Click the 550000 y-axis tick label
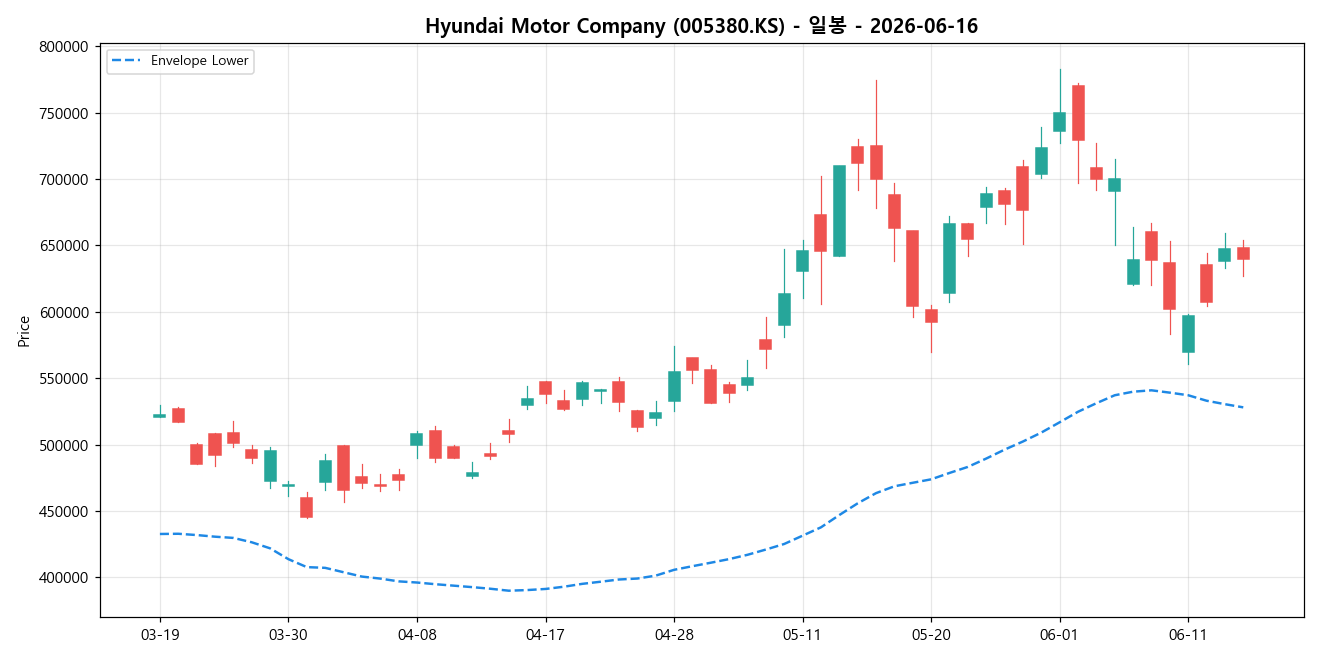This screenshot has width=1320, height=660. pos(63,379)
